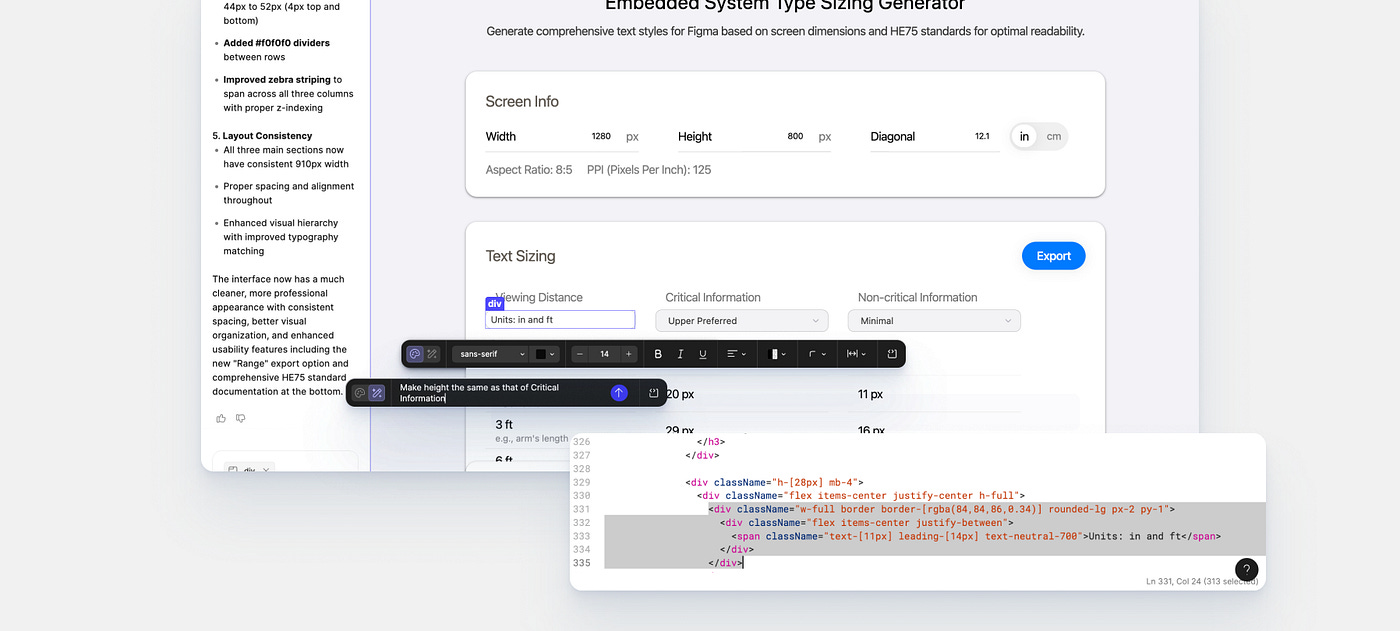
Task: Click the help question mark button
Action: (x=1246, y=570)
